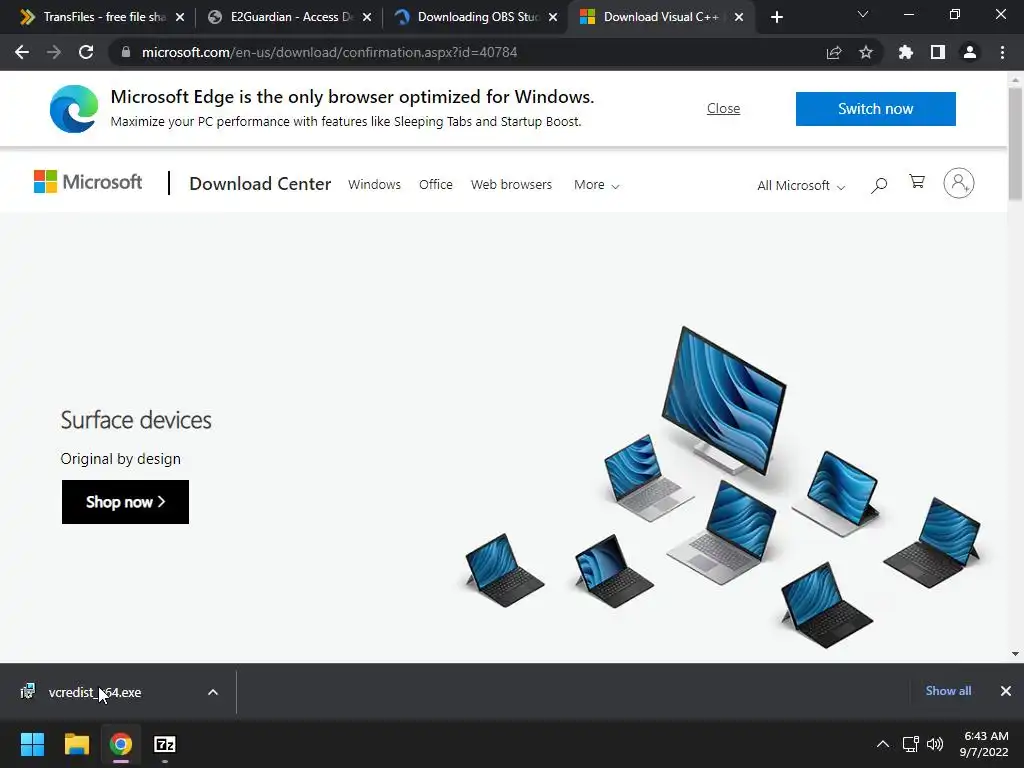Bookmark this page with the star
This screenshot has height=768, width=1024.
pyautogui.click(x=866, y=52)
